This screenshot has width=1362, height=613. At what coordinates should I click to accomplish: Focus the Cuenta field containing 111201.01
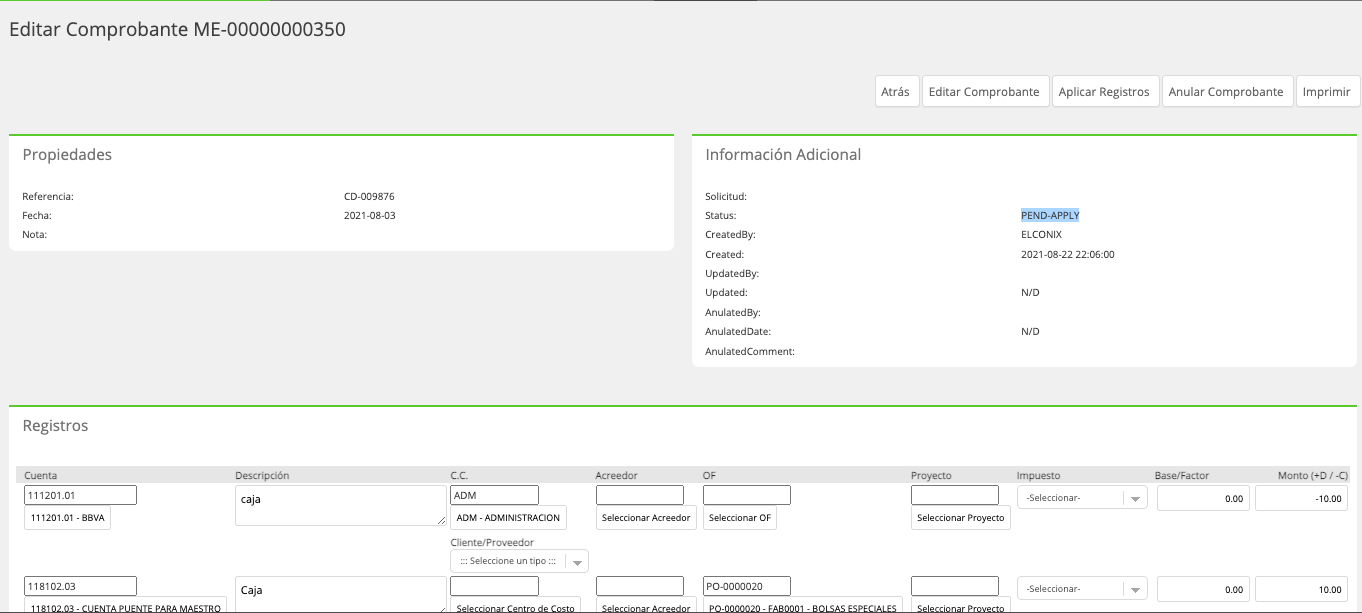(80, 495)
